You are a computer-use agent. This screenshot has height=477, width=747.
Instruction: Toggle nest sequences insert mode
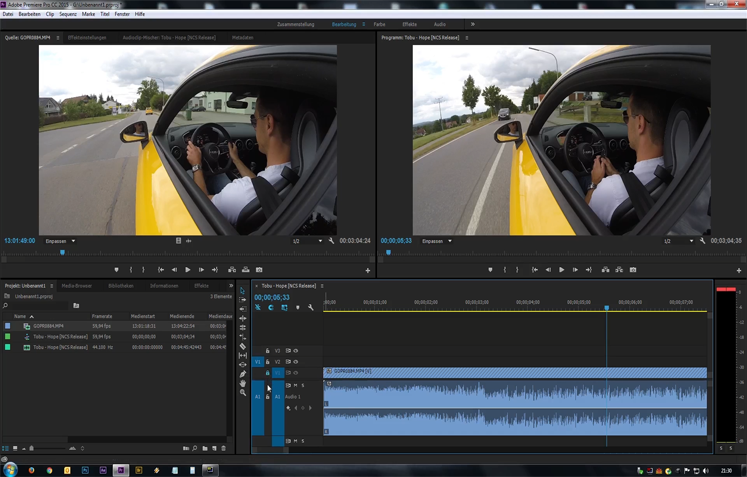pyautogui.click(x=258, y=307)
